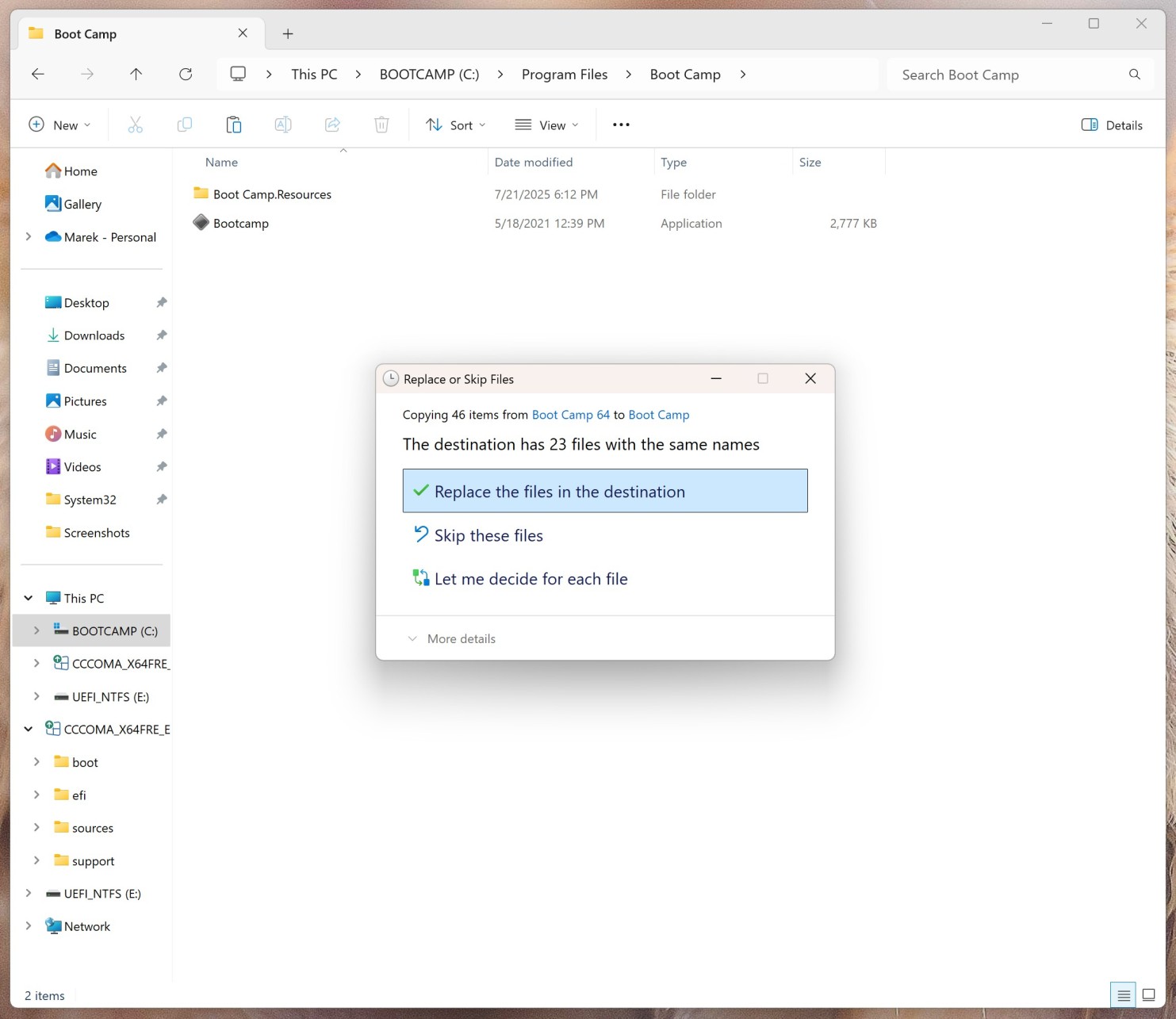The height and width of the screenshot is (1019, 1176).
Task: Expand More details in the dialog
Action: coord(451,638)
